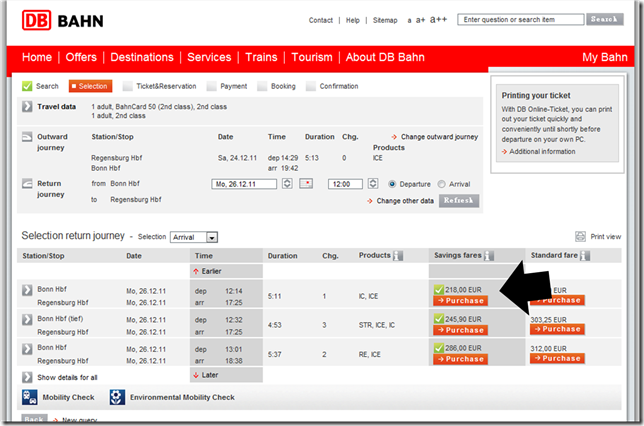Screen dimensions: 644x426
Task: Open the Sitemap link
Action: (385, 20)
